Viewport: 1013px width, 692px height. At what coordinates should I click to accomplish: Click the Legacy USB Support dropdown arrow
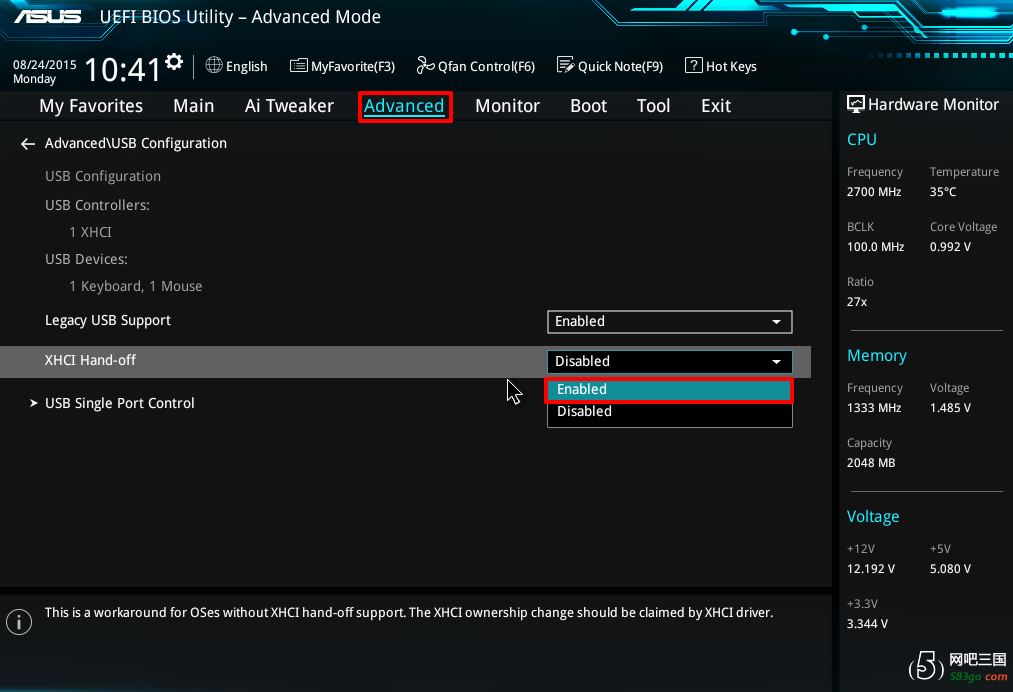(x=777, y=322)
